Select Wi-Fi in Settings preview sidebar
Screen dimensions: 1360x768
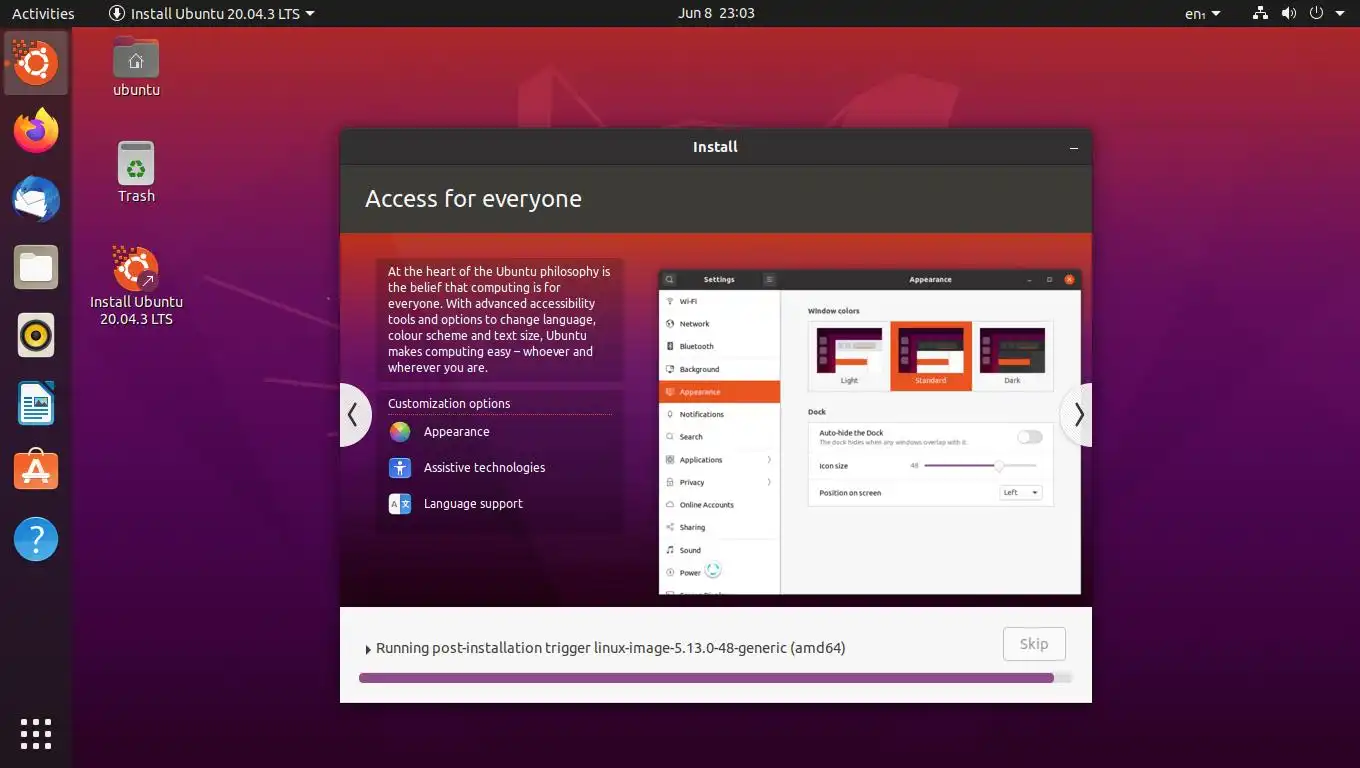tap(719, 301)
